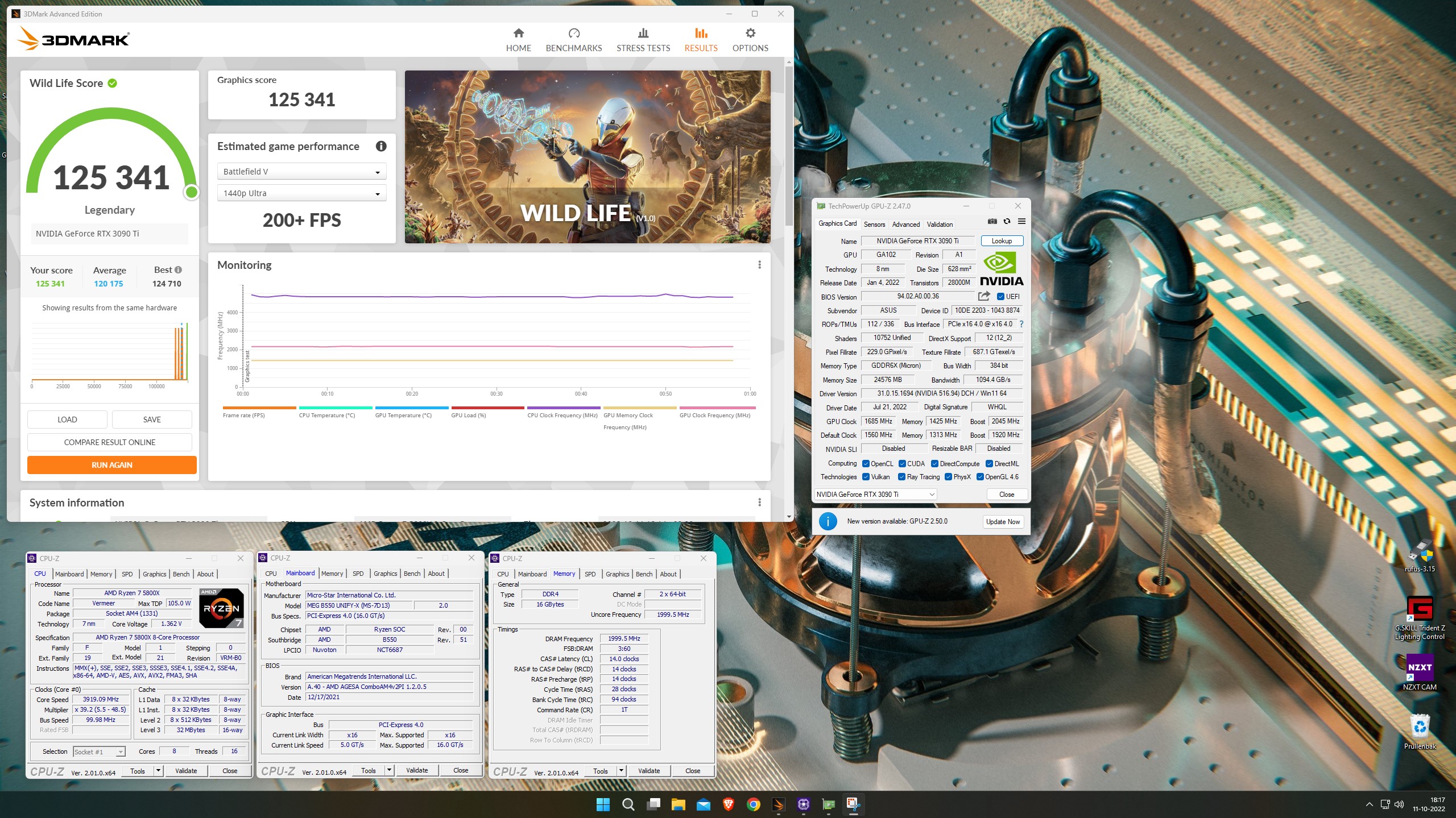
Task: Switch to 3DMark via its taskbar icon
Action: point(779,804)
